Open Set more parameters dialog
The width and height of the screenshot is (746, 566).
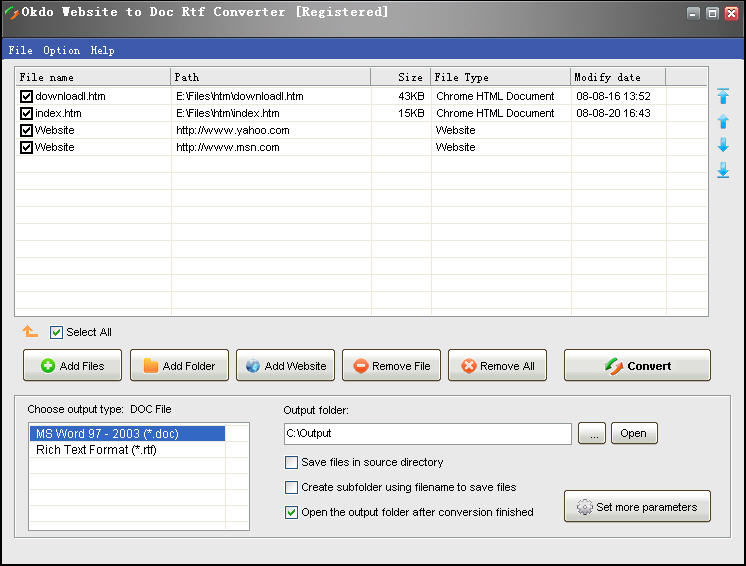tap(638, 506)
